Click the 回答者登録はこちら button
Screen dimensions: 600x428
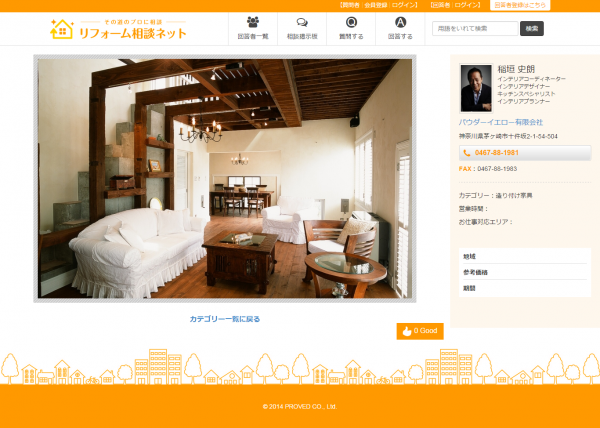coord(521,5)
